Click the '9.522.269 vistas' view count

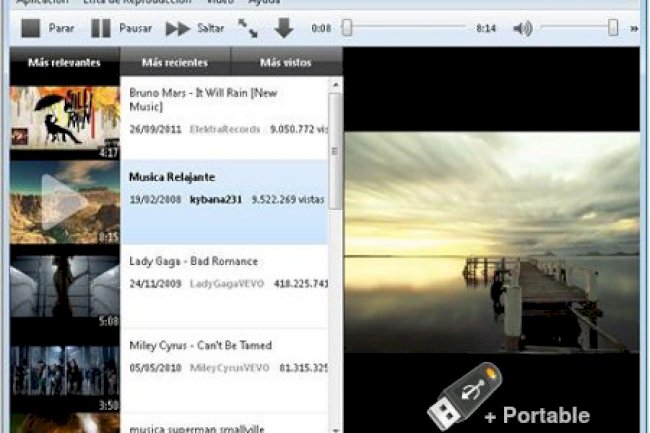coord(288,200)
